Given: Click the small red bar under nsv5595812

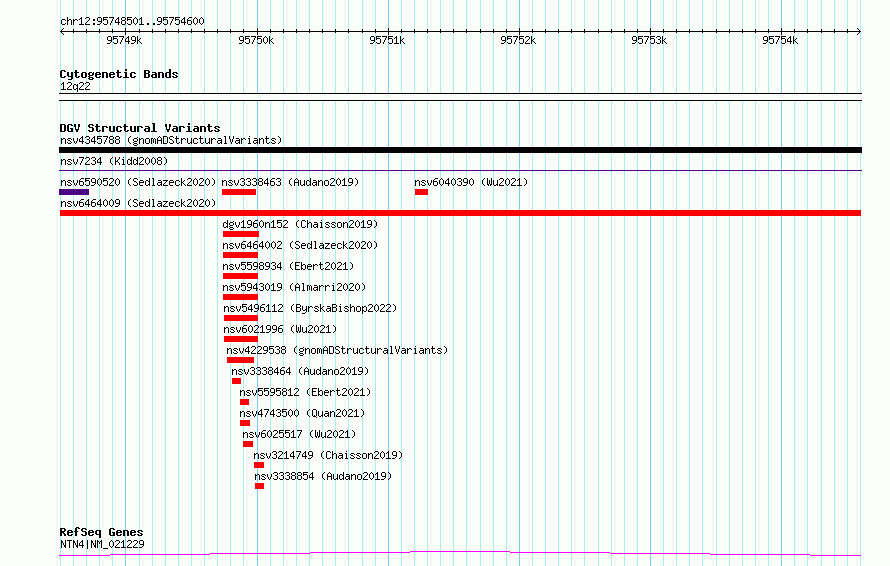Looking at the screenshot, I should pos(244,403).
